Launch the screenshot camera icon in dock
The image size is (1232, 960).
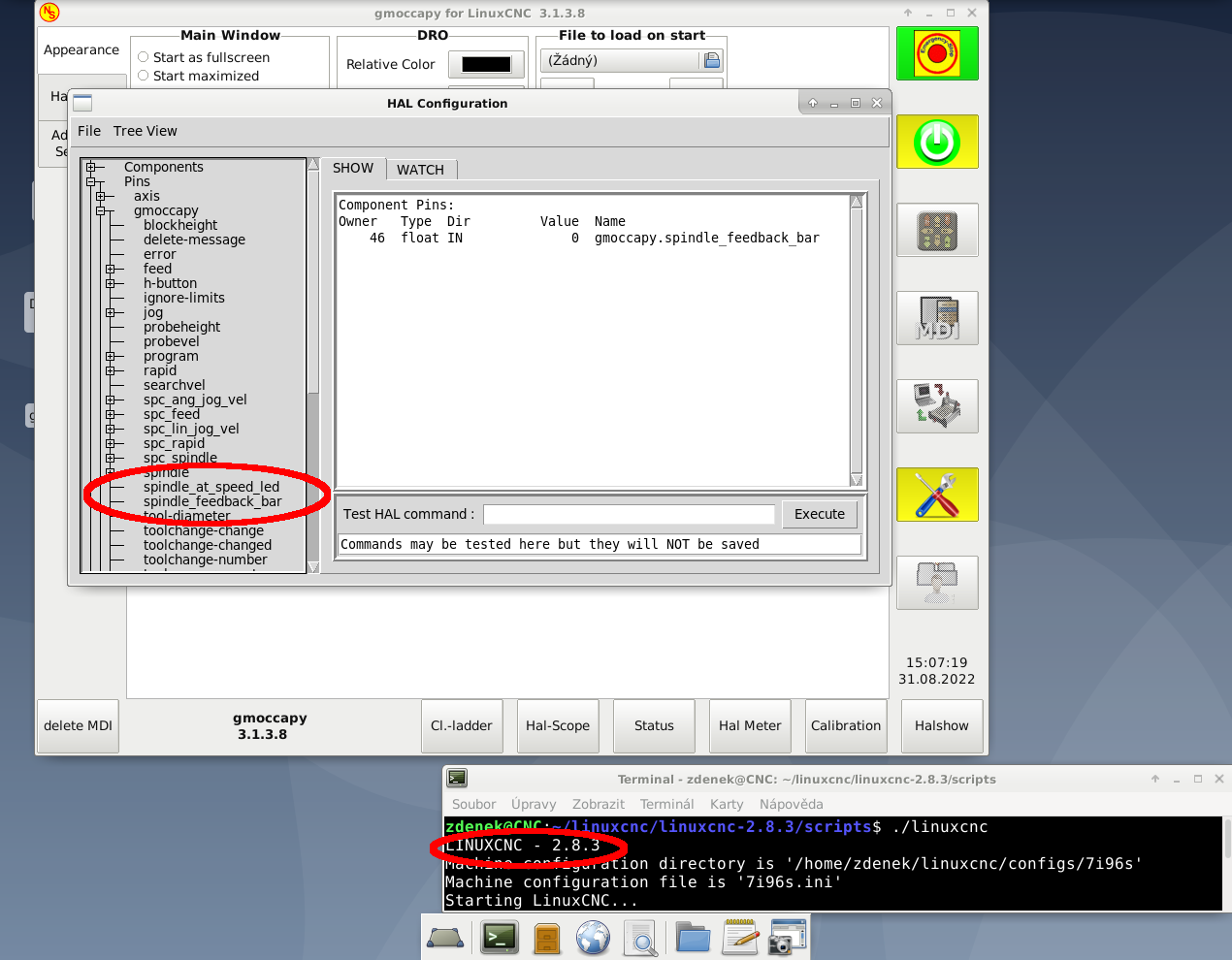coord(787,938)
